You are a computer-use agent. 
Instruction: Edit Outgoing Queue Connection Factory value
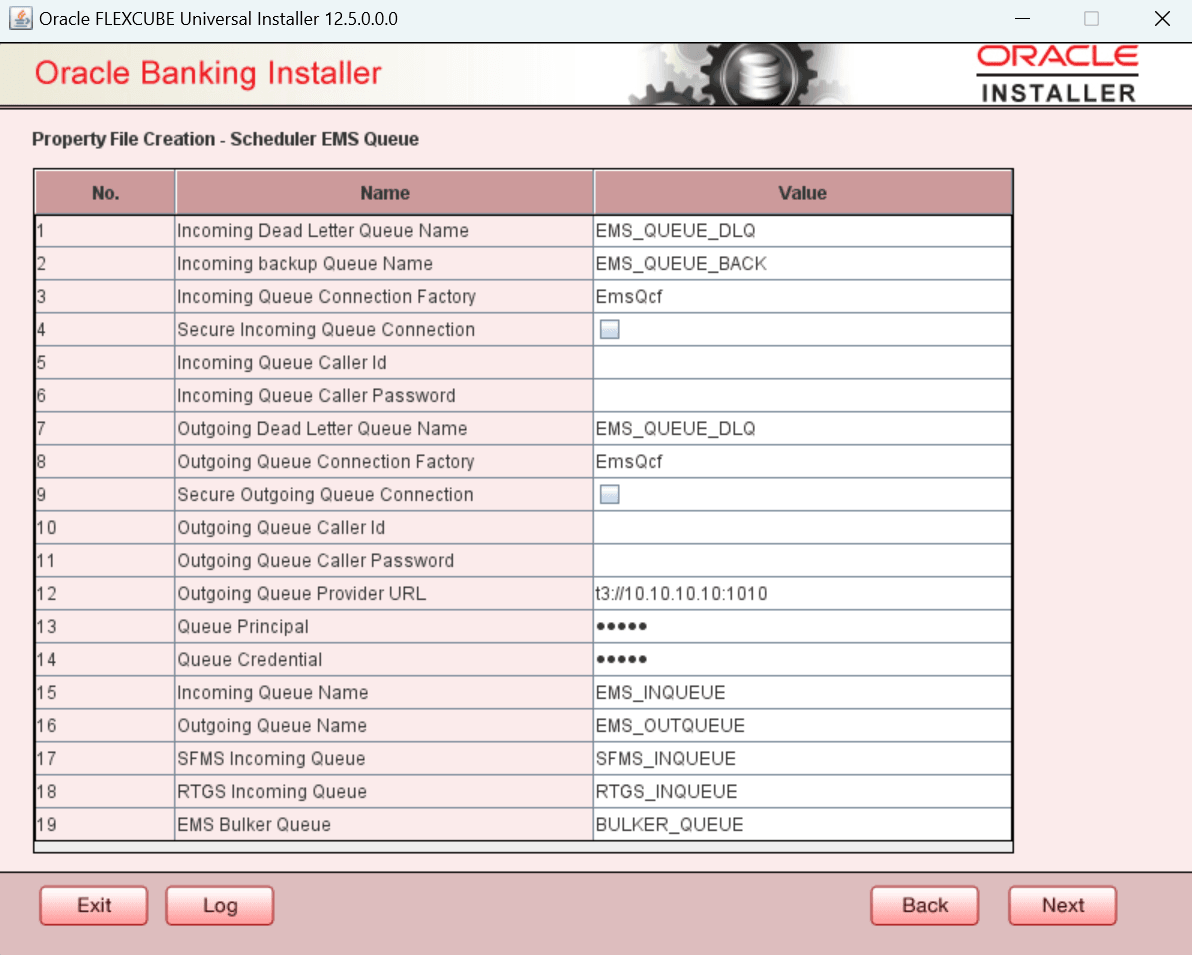pos(802,462)
